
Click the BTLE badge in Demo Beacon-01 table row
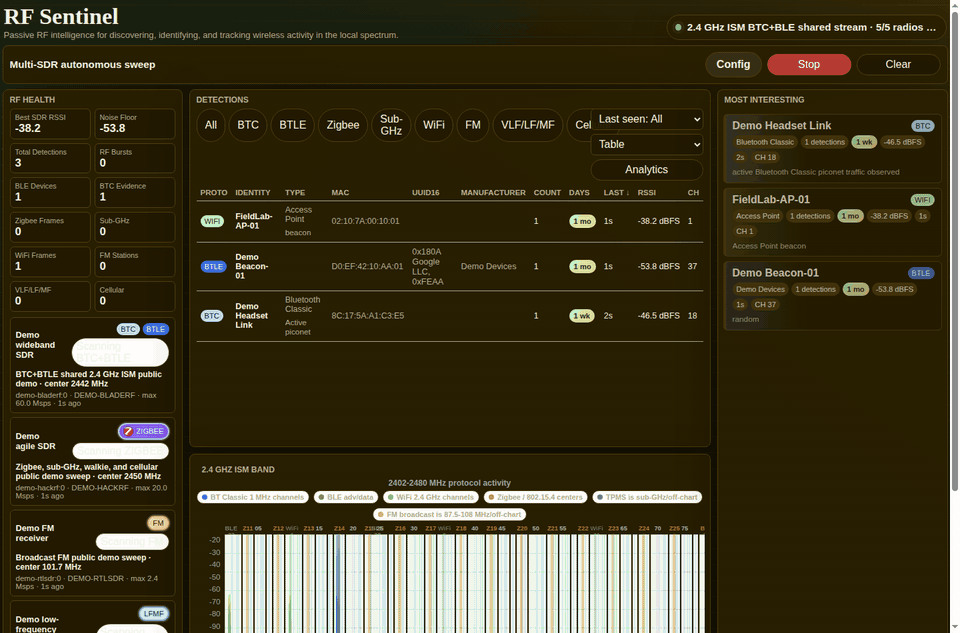coord(213,266)
